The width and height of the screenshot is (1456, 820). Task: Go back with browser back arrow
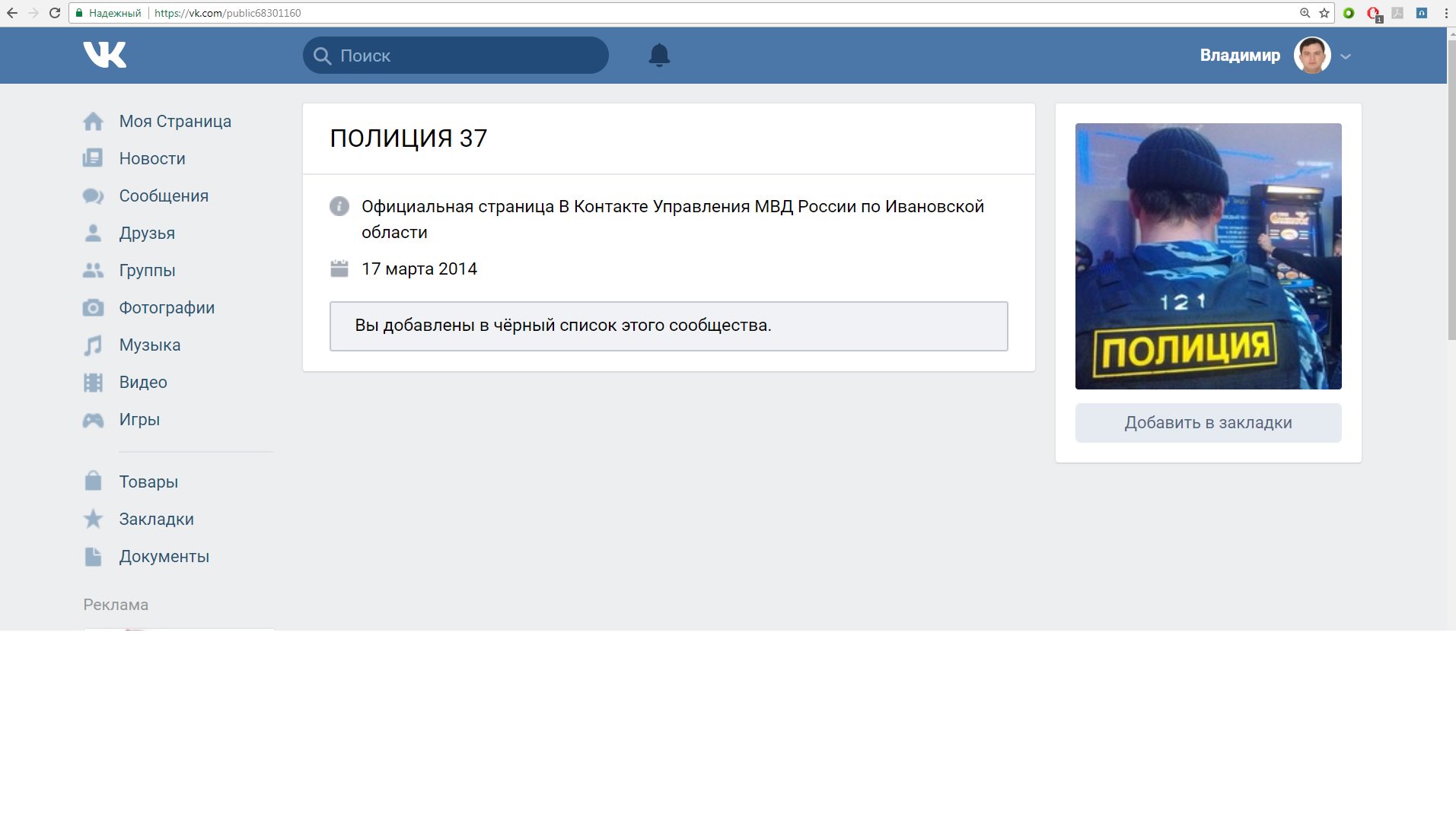[12, 13]
